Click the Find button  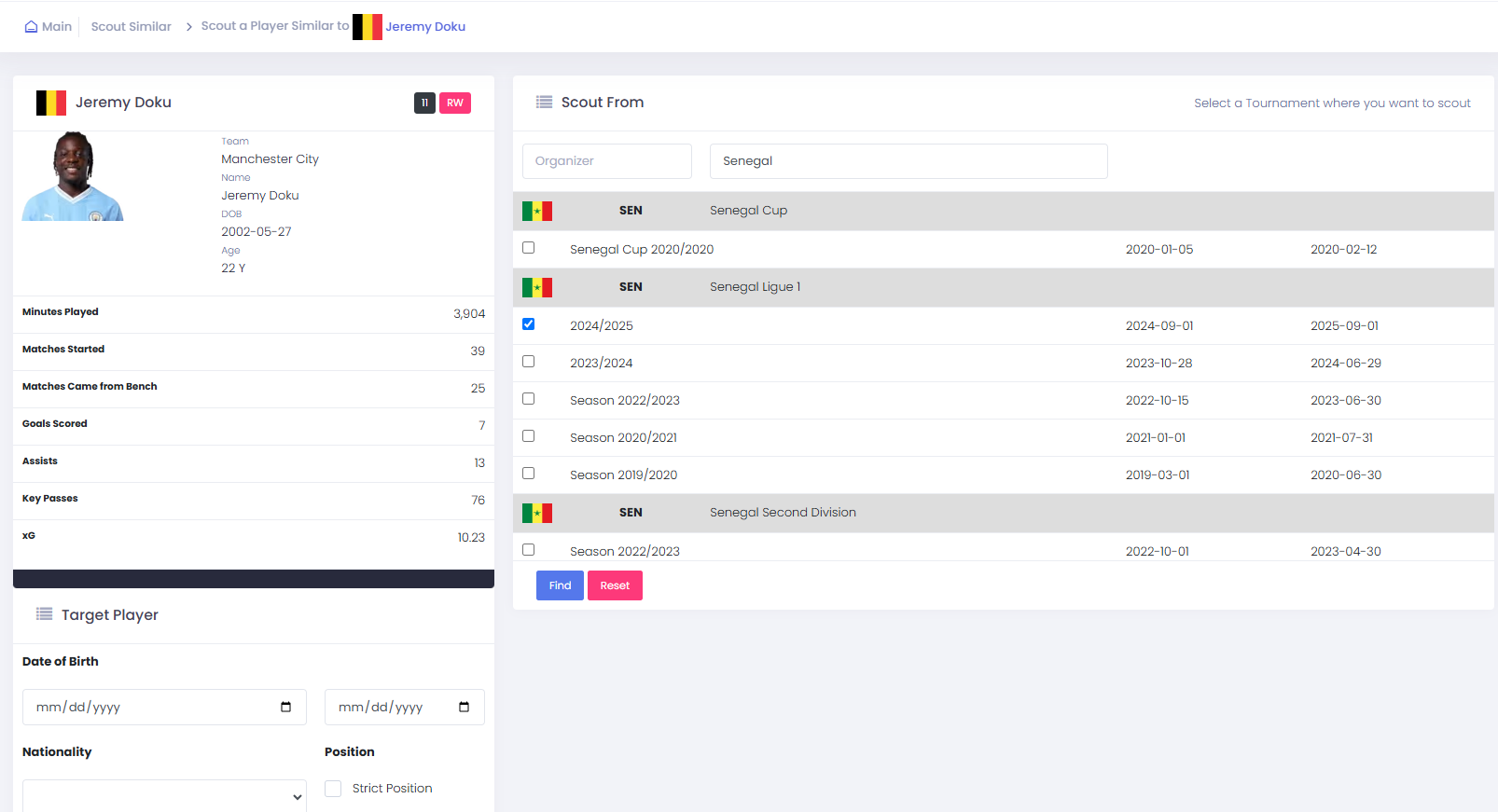[x=560, y=585]
